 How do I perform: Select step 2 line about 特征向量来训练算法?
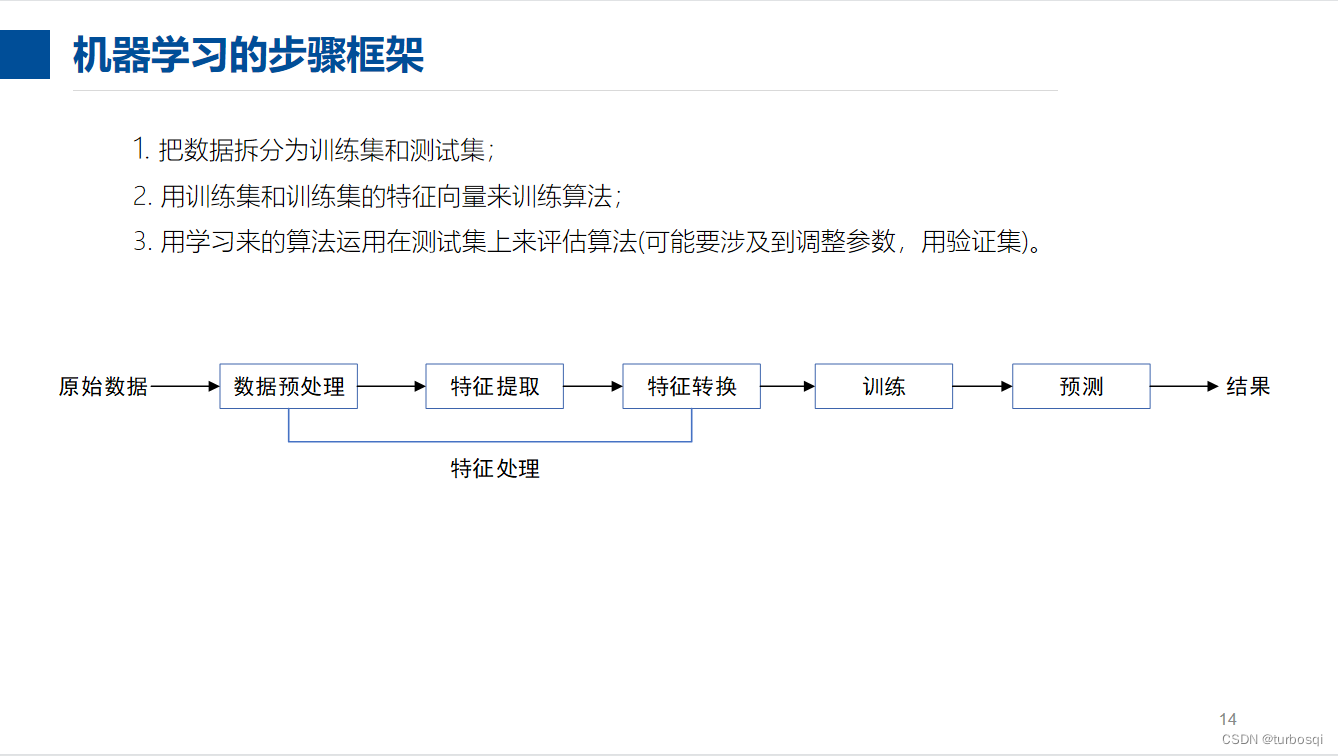click(x=378, y=196)
